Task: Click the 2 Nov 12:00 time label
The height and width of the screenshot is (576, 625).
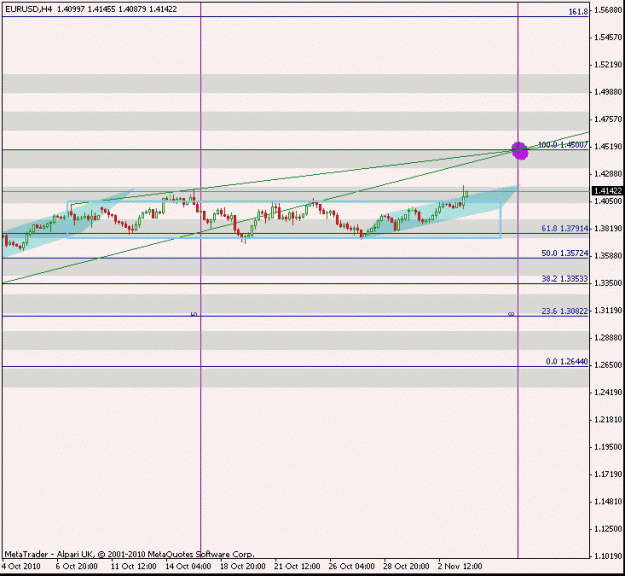Action: pyautogui.click(x=460, y=566)
